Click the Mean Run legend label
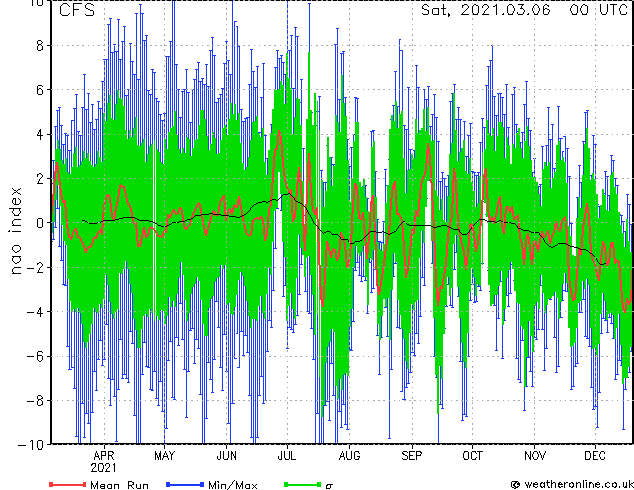Image resolution: width=634 pixels, height=490 pixels. point(119,485)
